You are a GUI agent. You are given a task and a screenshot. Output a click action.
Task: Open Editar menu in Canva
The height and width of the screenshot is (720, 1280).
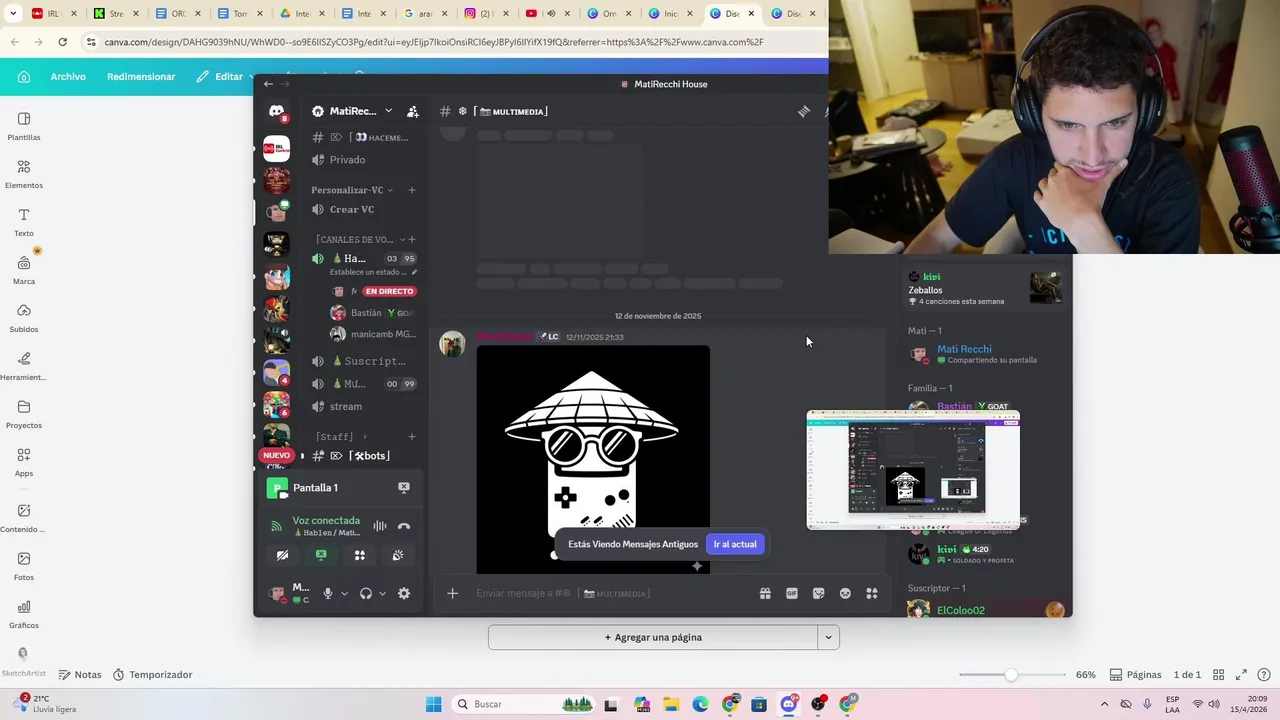tap(222, 77)
